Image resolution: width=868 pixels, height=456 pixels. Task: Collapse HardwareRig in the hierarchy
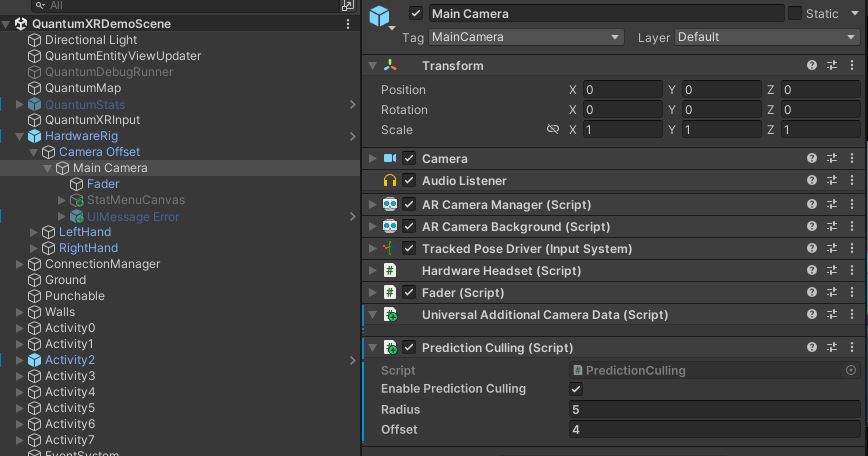(x=20, y=136)
